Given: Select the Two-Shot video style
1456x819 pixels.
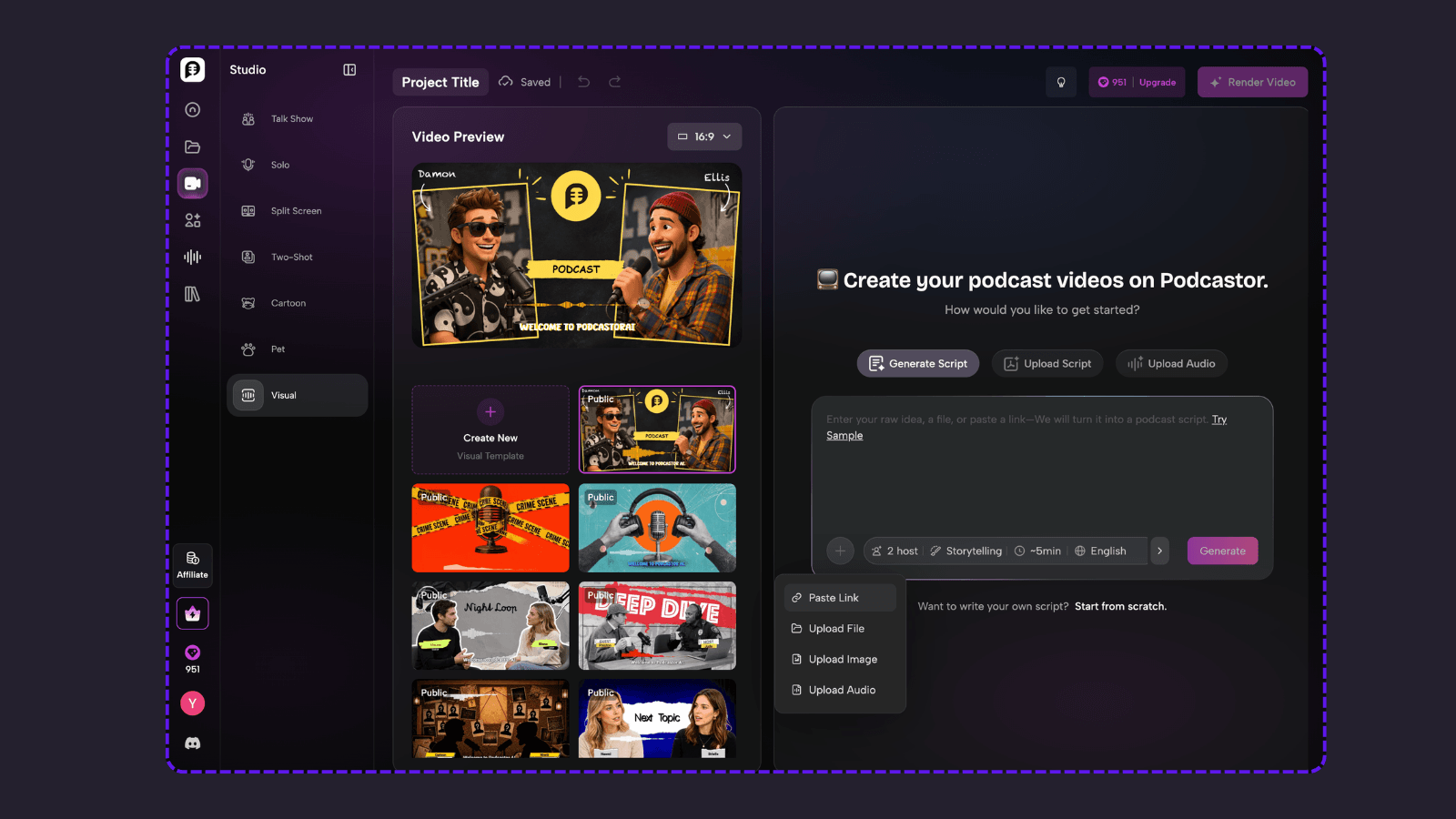Looking at the screenshot, I should (x=298, y=258).
